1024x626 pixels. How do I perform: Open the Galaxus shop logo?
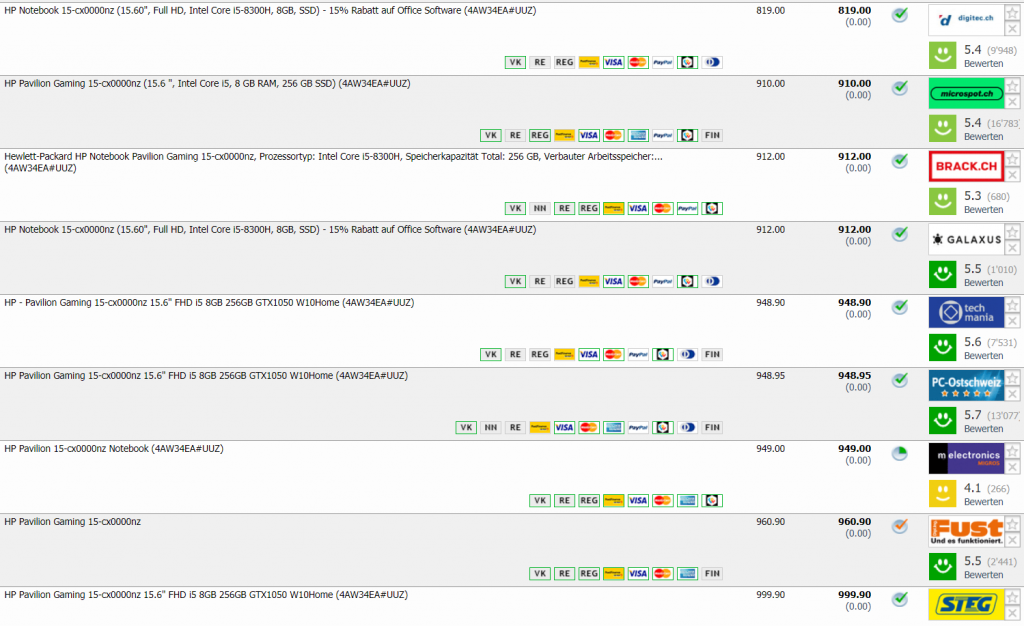pyautogui.click(x=966, y=240)
